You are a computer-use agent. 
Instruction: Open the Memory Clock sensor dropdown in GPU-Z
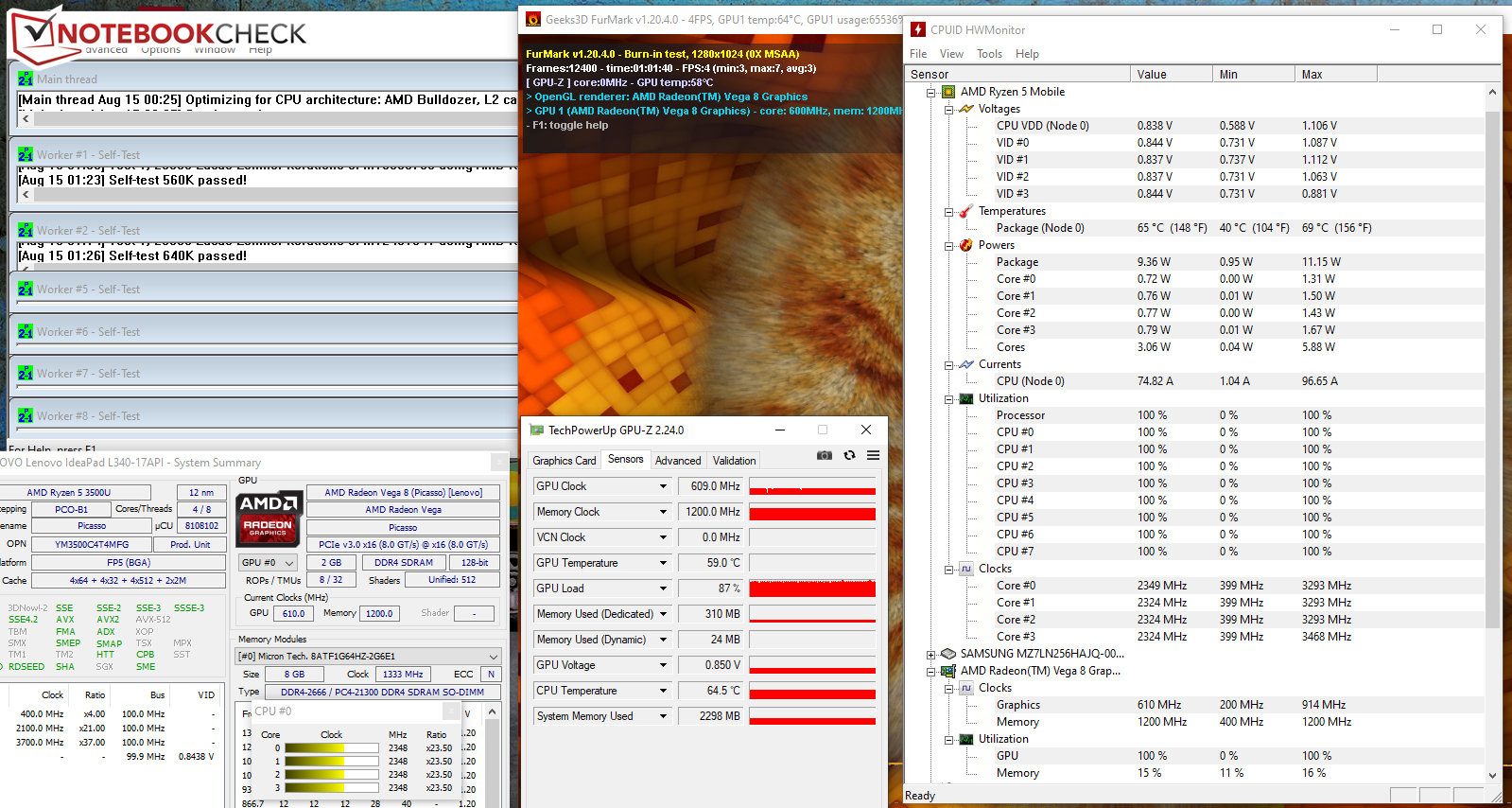point(663,512)
